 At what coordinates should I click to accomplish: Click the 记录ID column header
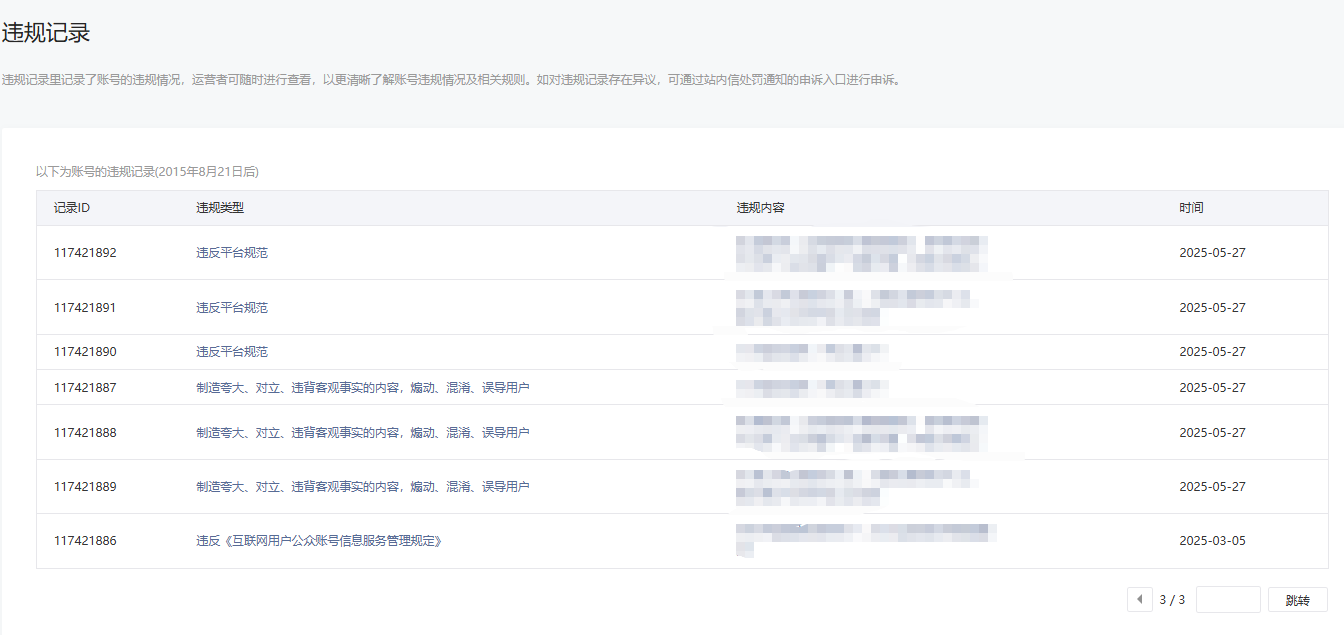click(x=72, y=208)
